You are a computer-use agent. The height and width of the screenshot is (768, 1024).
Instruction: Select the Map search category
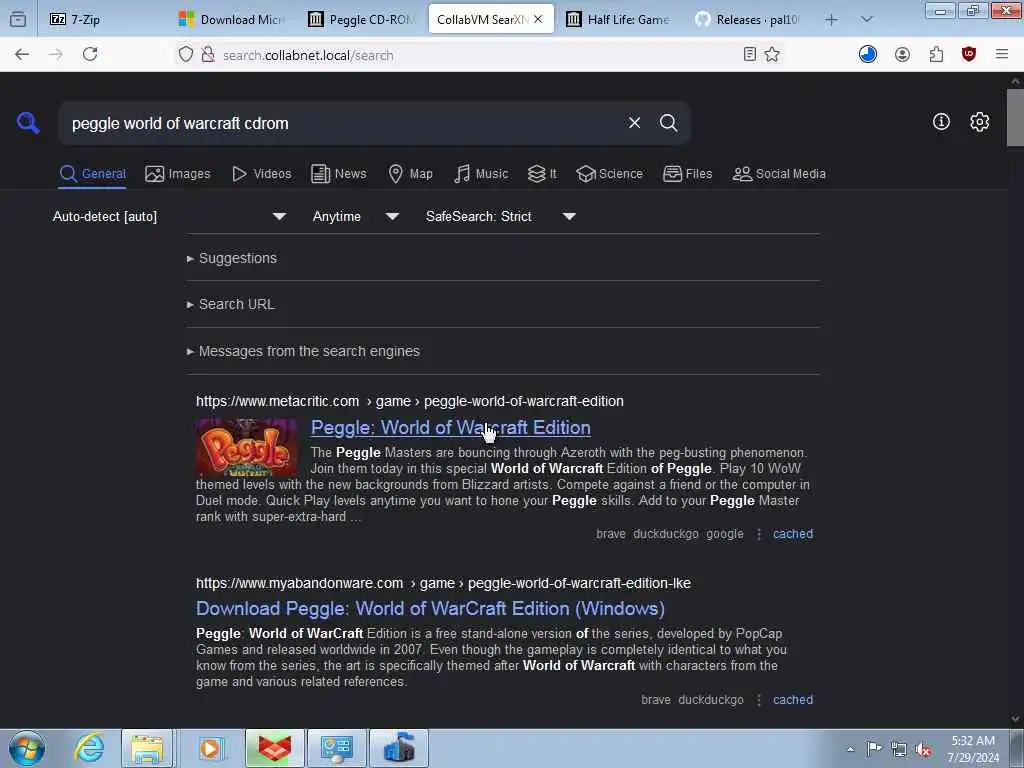point(410,174)
